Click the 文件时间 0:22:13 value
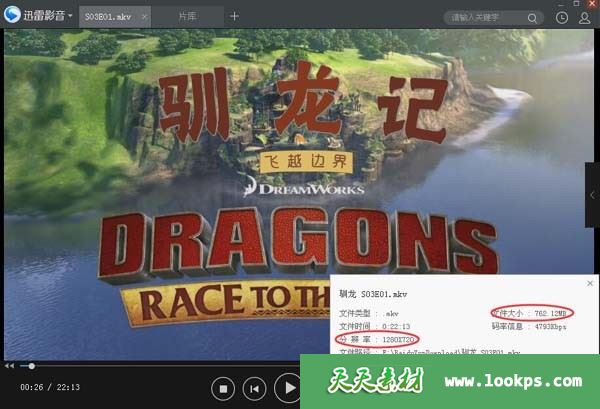Viewport: 600px width, 409px height. (396, 326)
